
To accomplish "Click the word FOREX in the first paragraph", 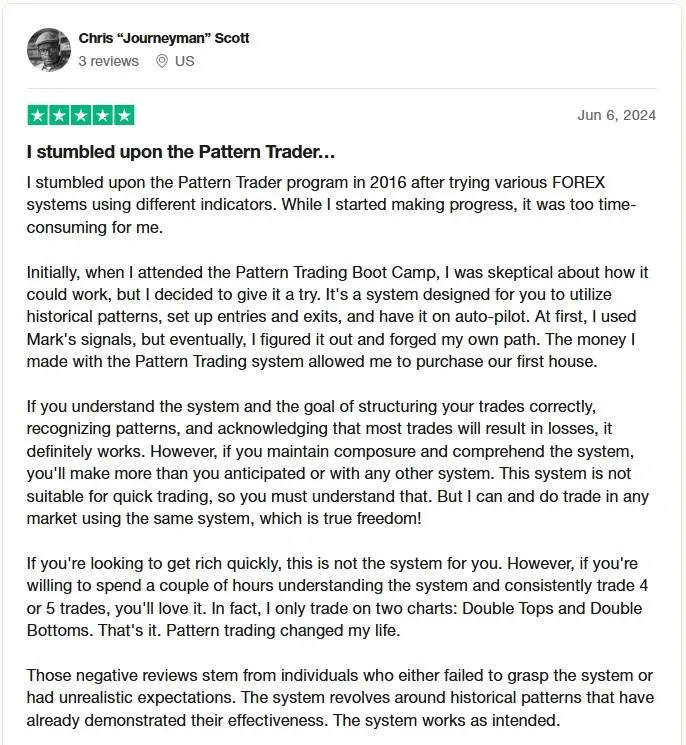I will pos(578,182).
